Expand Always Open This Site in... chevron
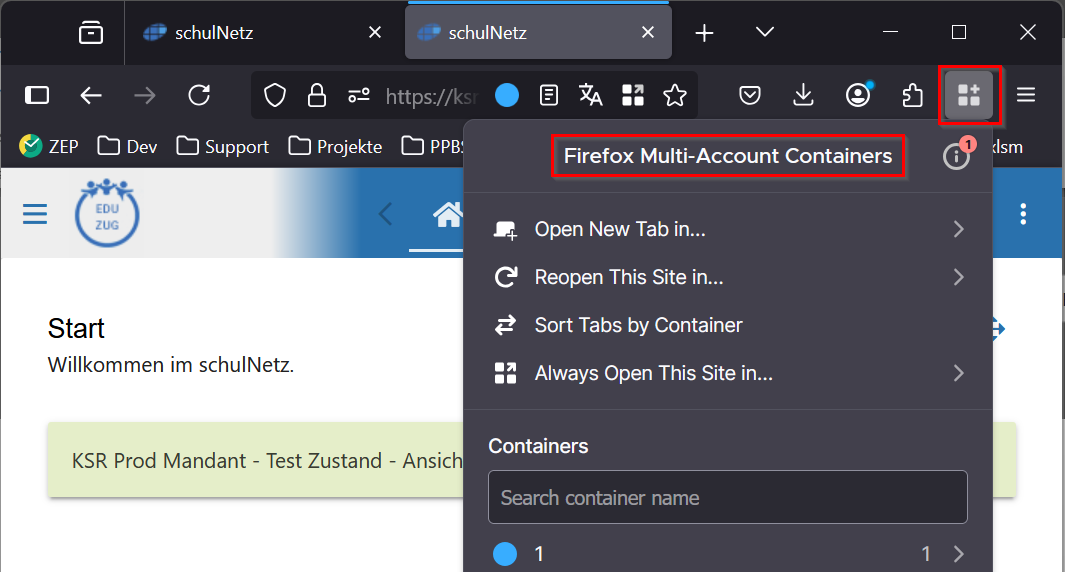This screenshot has height=572, width=1065. coord(958,373)
